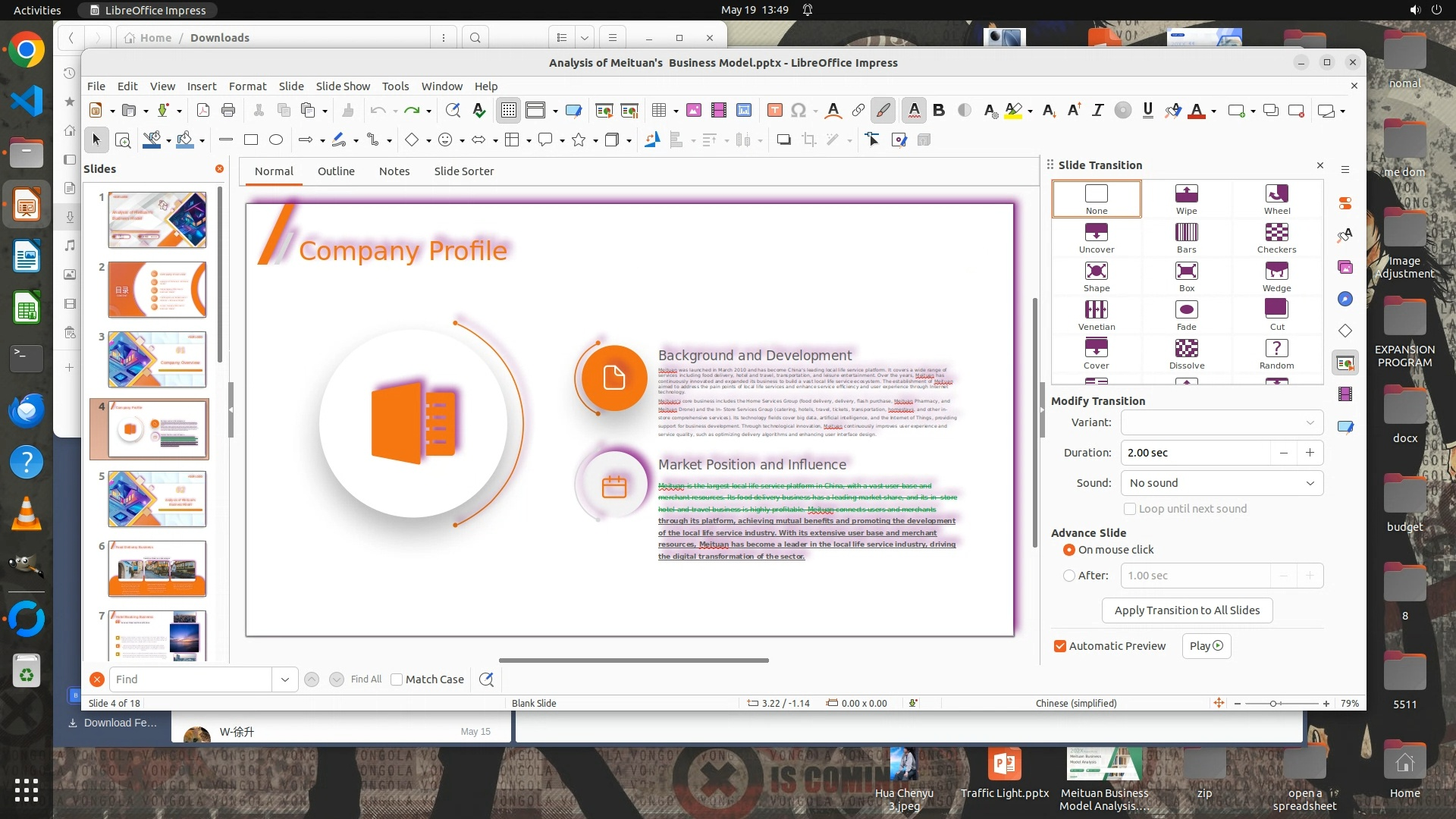This screenshot has height=819, width=1456.
Task: Open the Slide Show menu
Action: (343, 86)
